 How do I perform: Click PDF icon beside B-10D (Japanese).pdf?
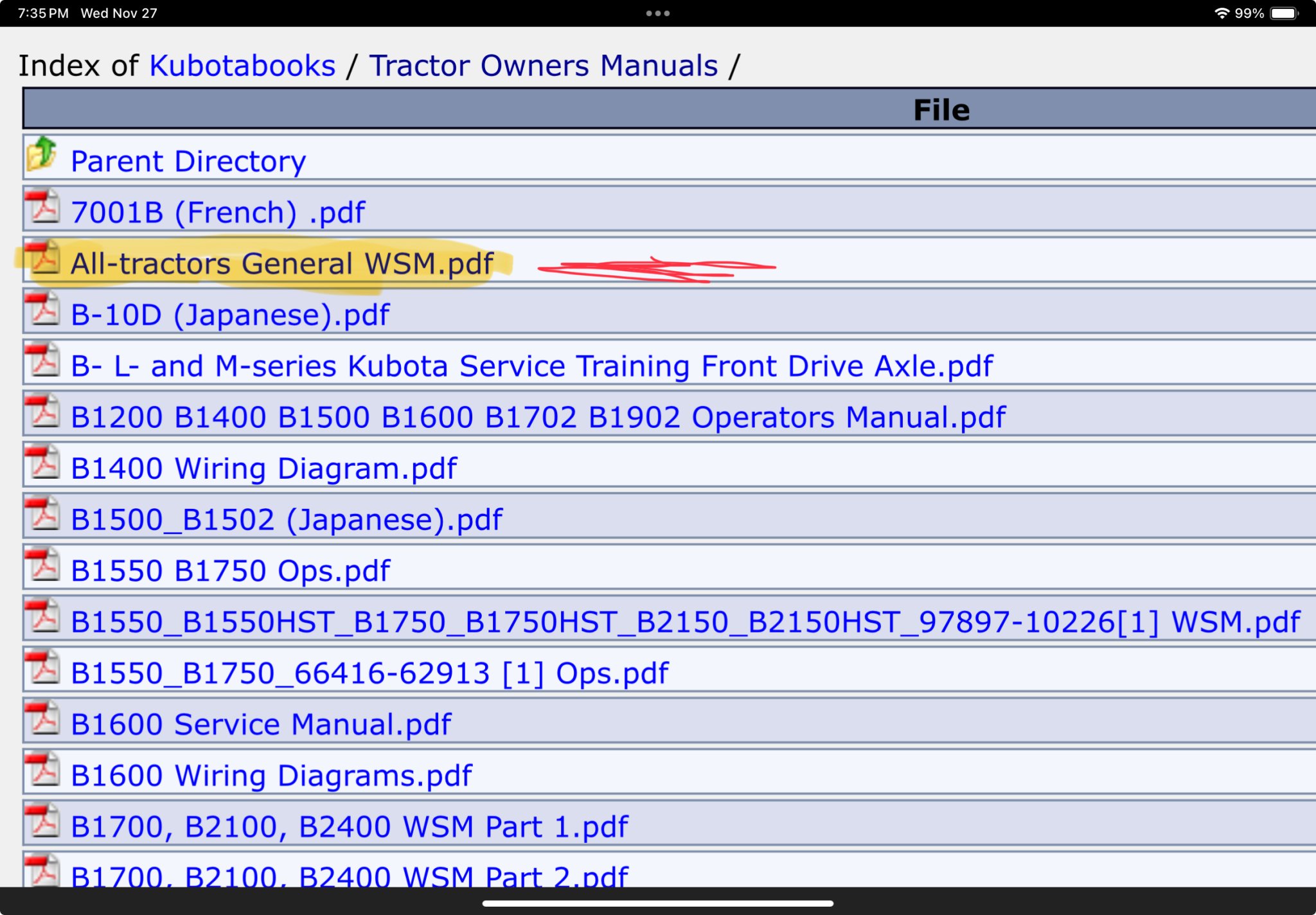coord(42,308)
